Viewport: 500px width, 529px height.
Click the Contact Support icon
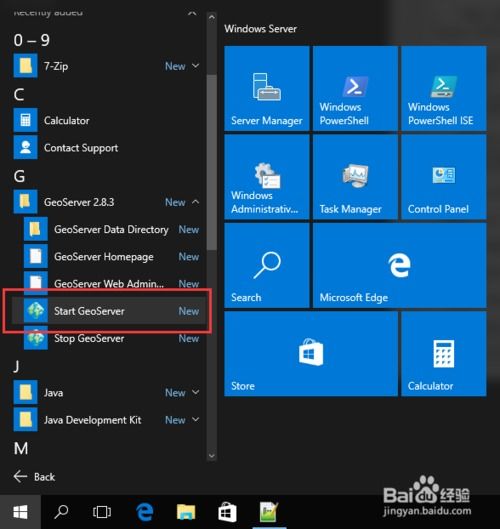click(25, 147)
